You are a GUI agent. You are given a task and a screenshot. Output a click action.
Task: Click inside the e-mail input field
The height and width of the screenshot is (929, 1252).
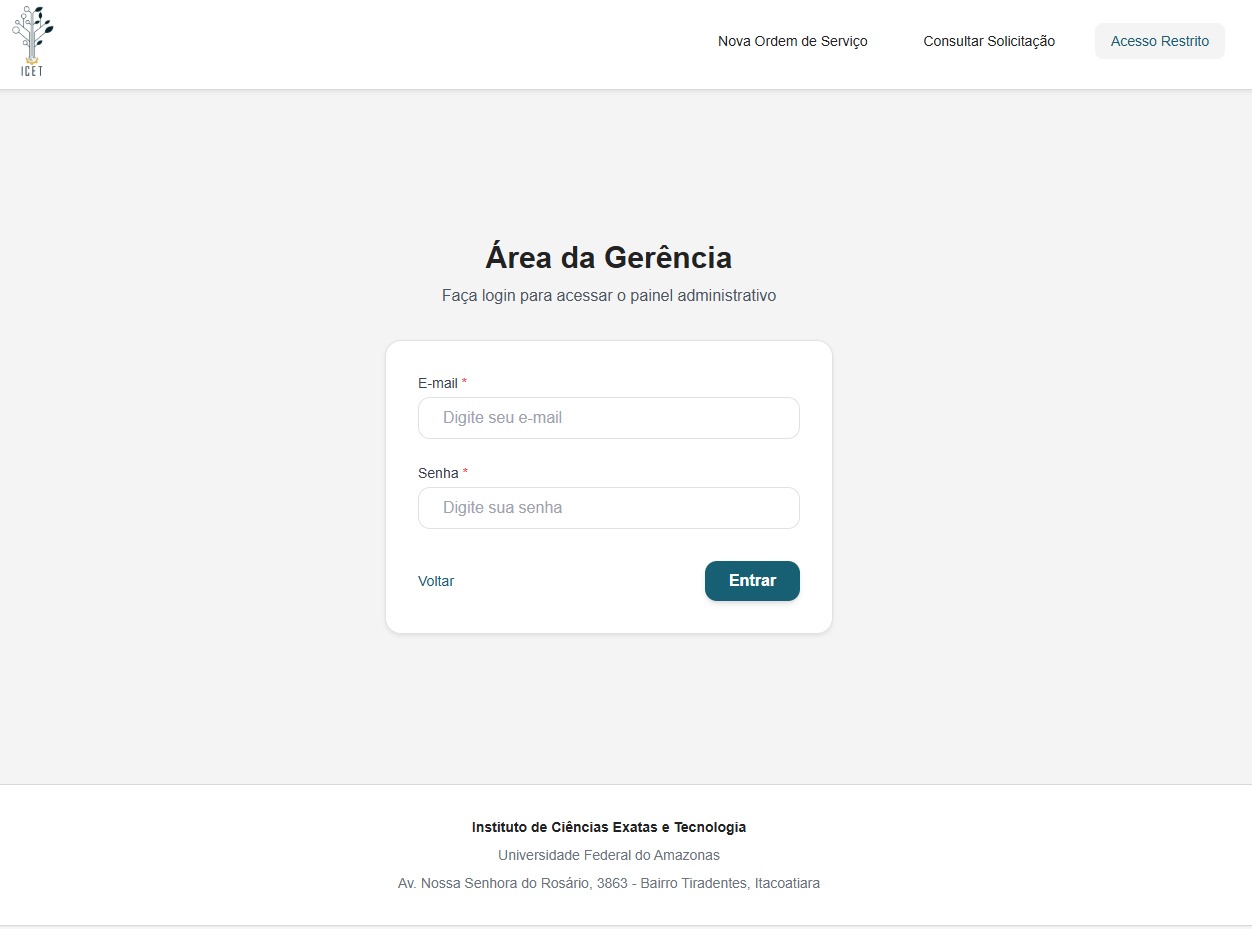608,418
